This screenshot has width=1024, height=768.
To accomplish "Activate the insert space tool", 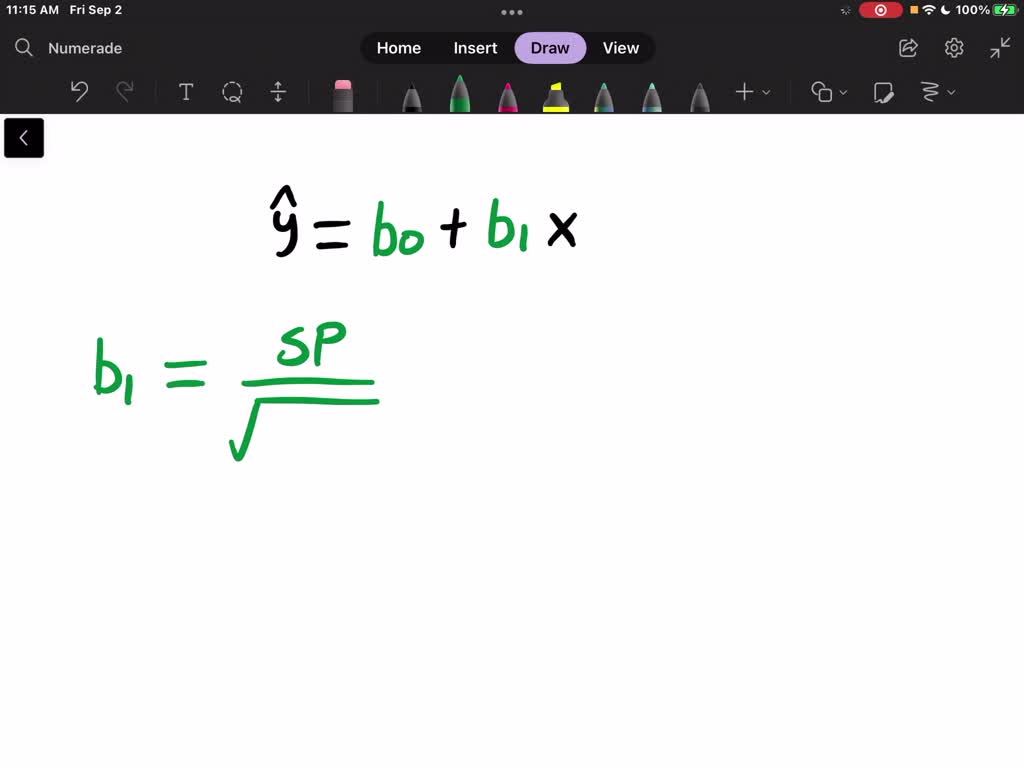I will pyautogui.click(x=278, y=92).
